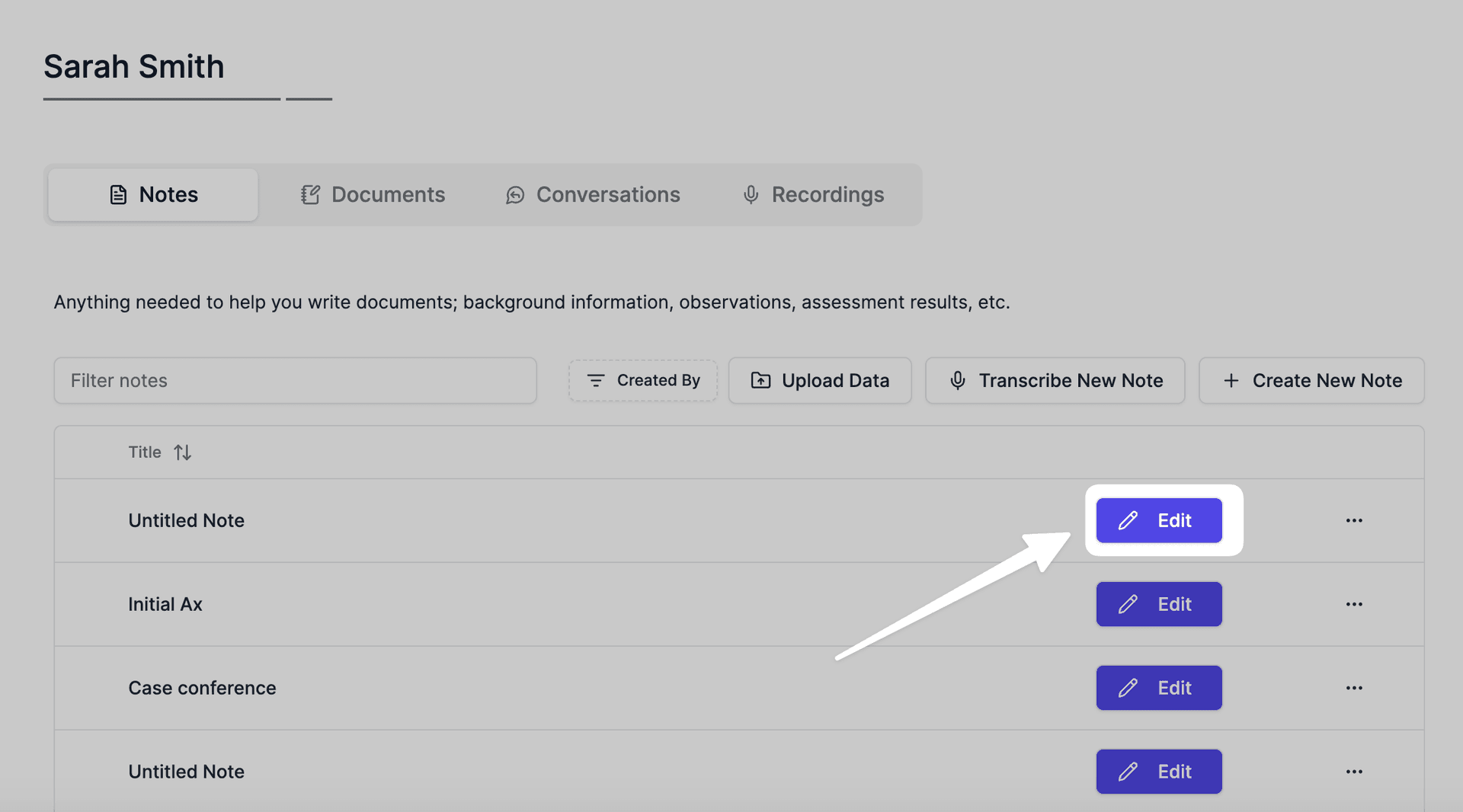The image size is (1463, 812).
Task: Open the Created By filter
Action: 642,380
